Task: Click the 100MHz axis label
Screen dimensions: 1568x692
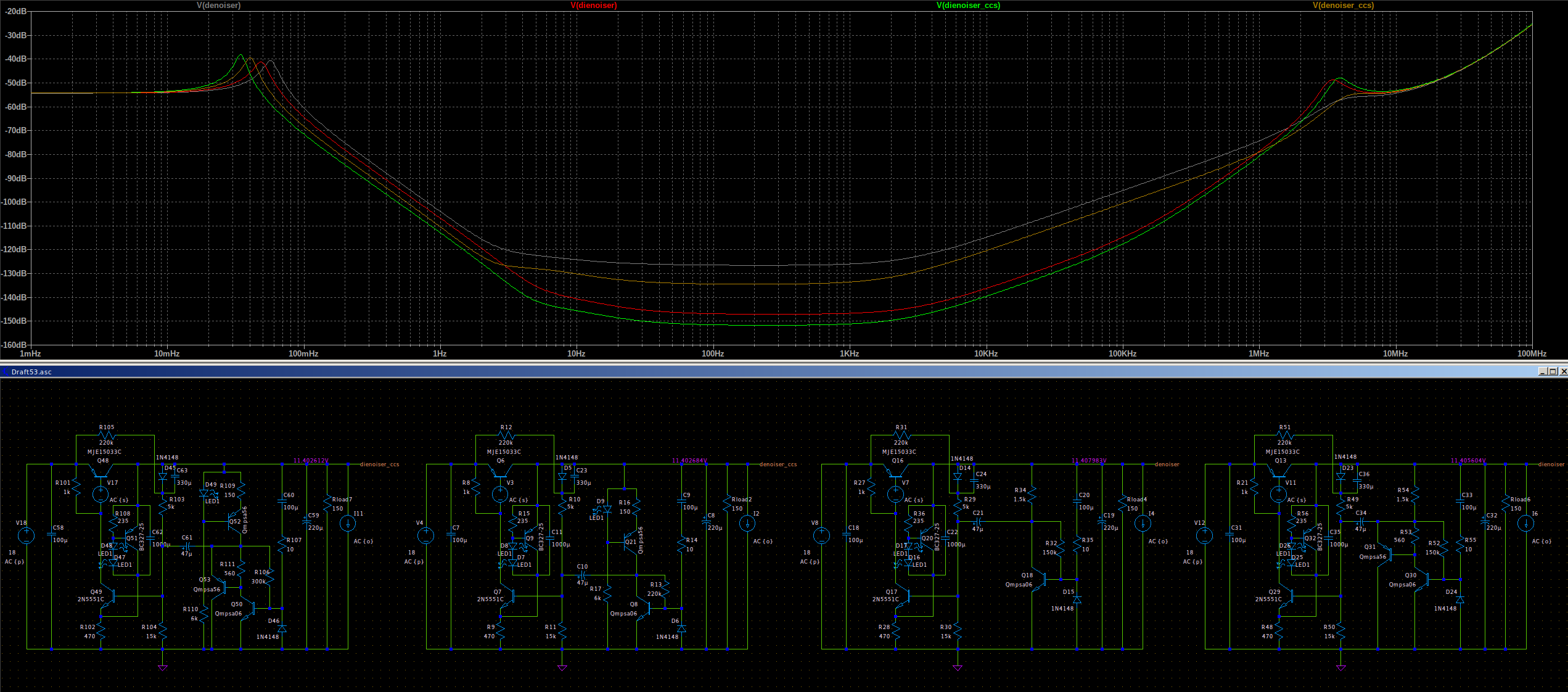Action: tap(1532, 353)
